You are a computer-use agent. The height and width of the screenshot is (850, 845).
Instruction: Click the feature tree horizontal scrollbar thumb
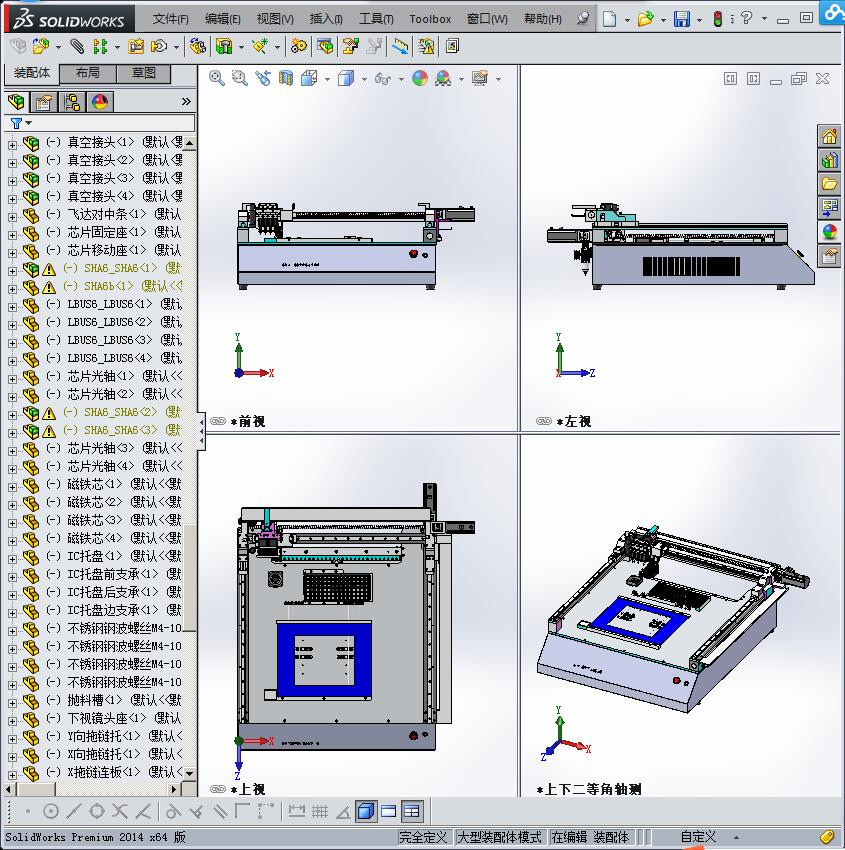point(34,789)
